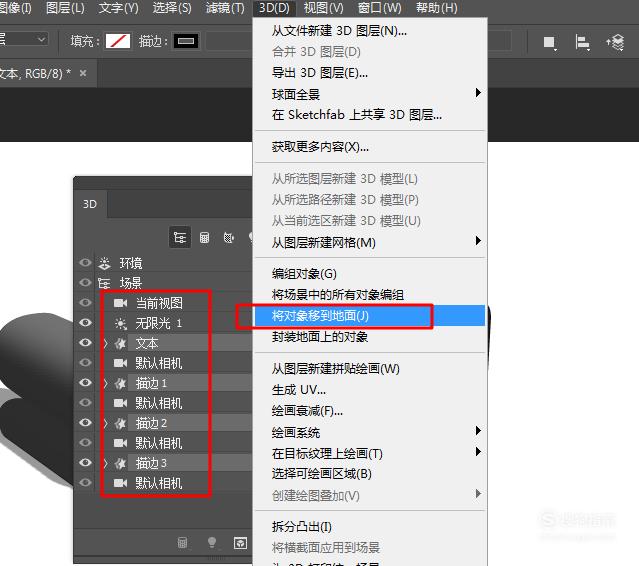Open the 视图(V) menu

(324, 8)
